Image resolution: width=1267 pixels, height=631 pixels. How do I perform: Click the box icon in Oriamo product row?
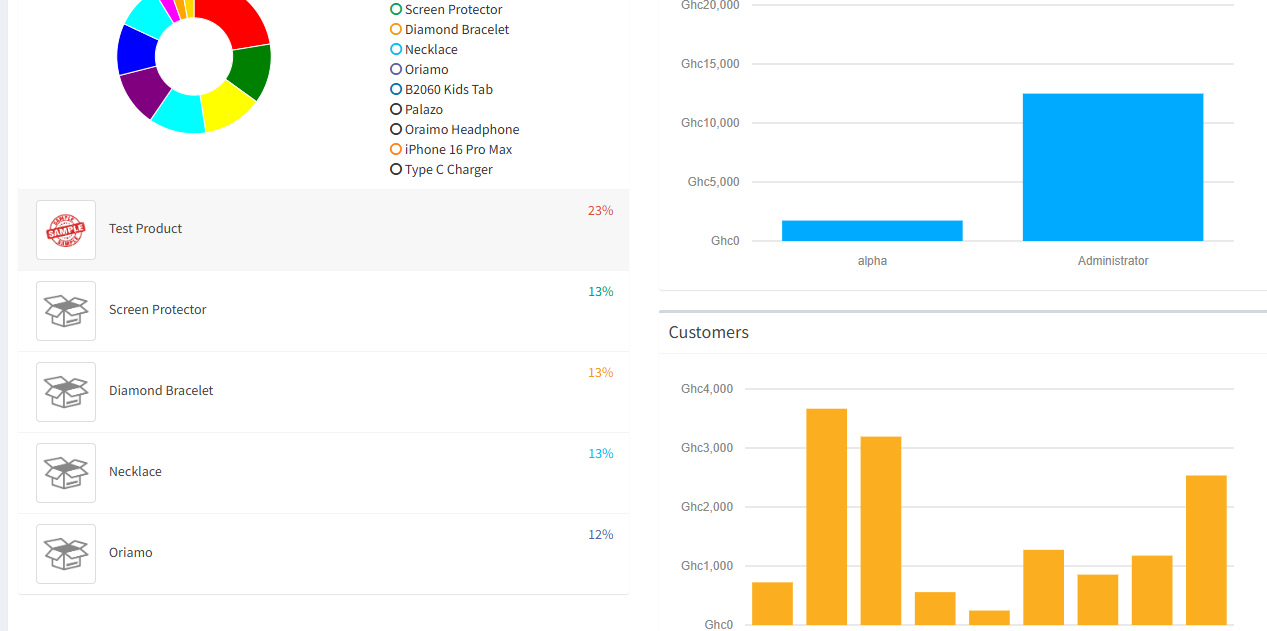[x=66, y=554]
